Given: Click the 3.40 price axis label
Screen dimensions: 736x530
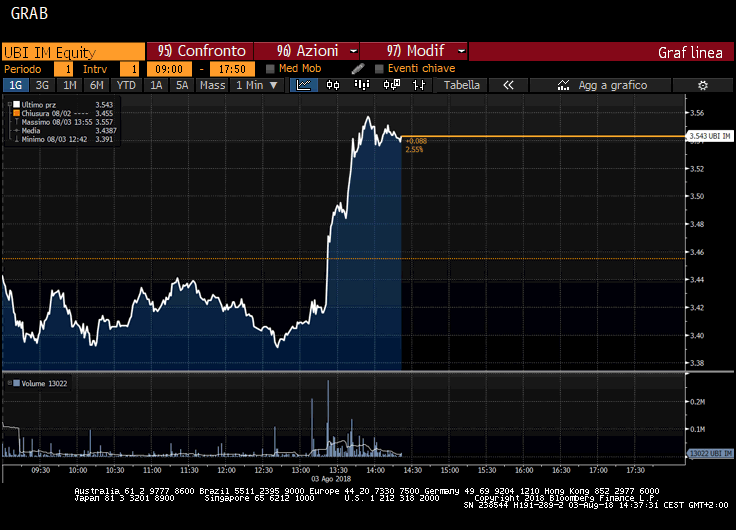Looking at the screenshot, I should click(x=697, y=335).
